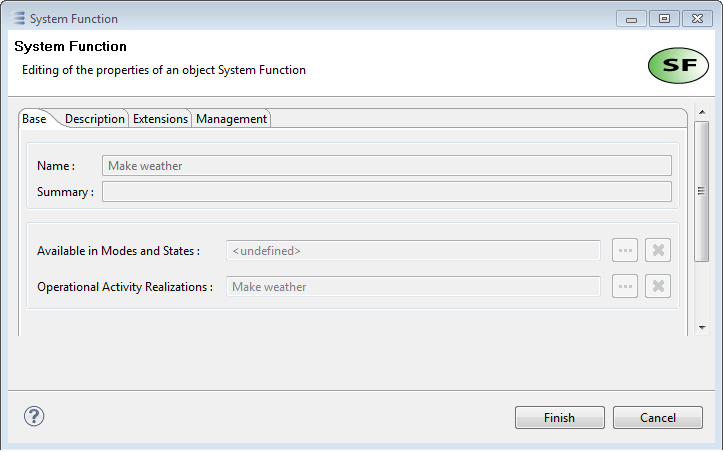Clear the Available in Modes and States value

pyautogui.click(x=657, y=250)
